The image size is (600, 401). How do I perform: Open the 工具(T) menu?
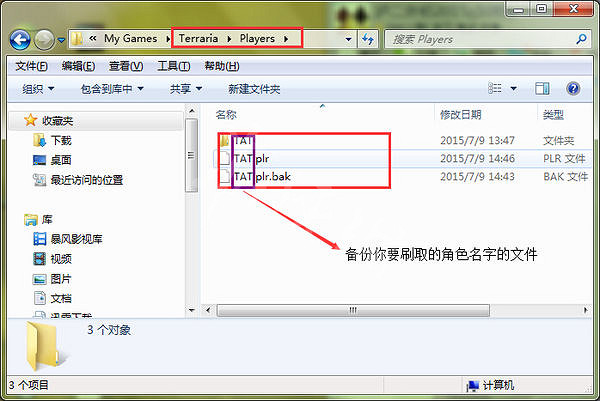coord(173,66)
